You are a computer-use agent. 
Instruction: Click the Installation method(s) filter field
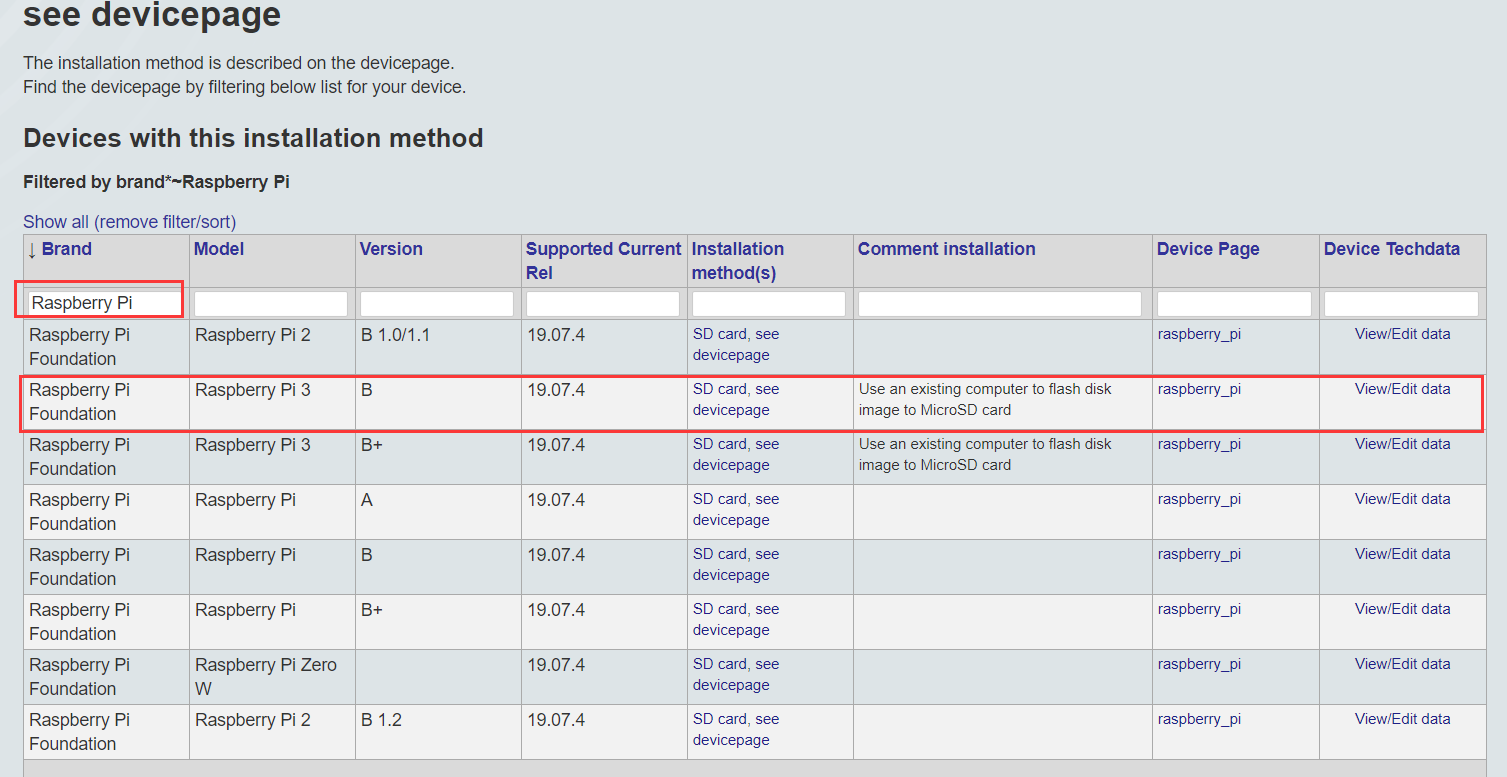pyautogui.click(x=769, y=303)
